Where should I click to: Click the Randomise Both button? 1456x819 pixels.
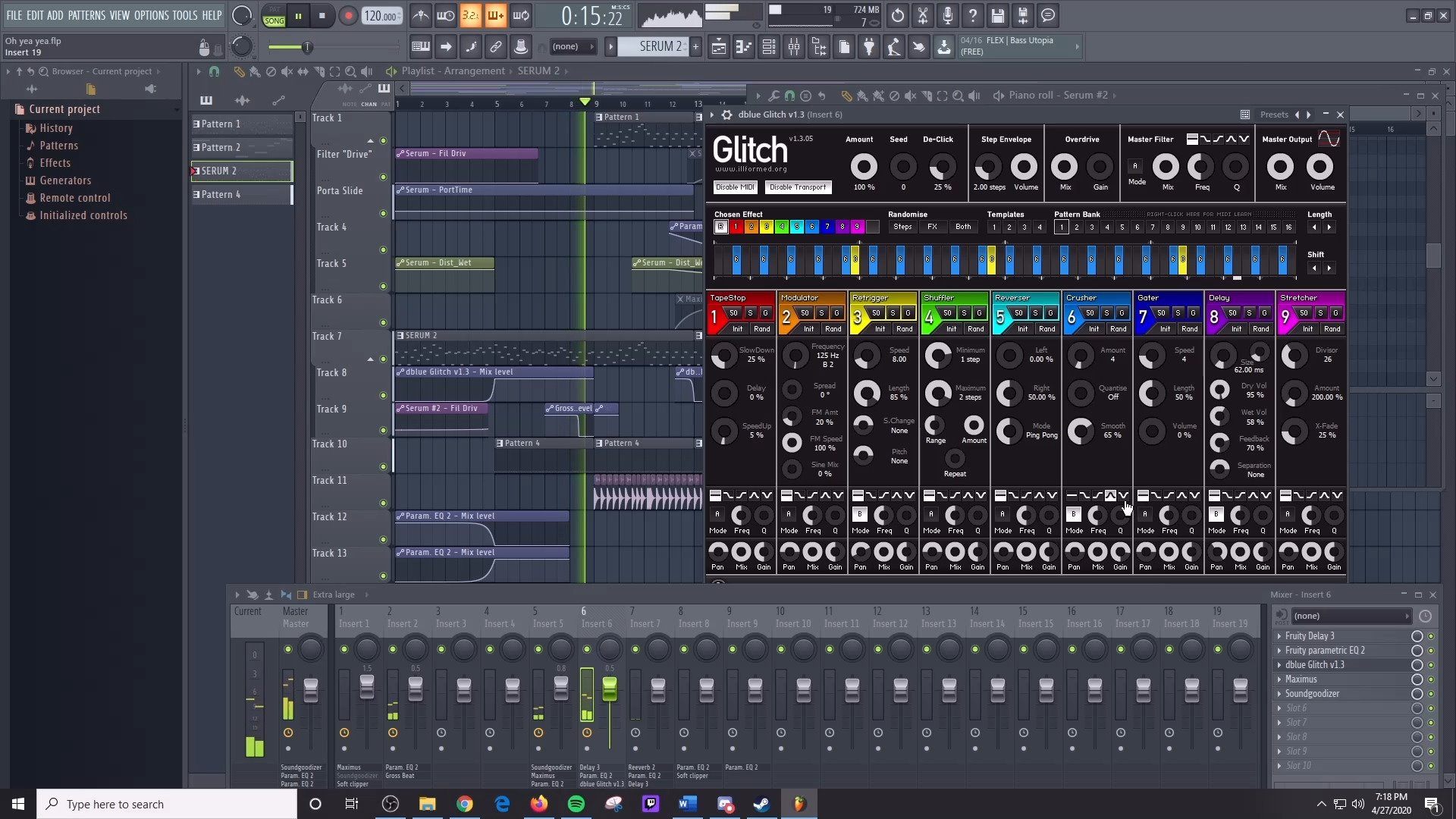[963, 227]
